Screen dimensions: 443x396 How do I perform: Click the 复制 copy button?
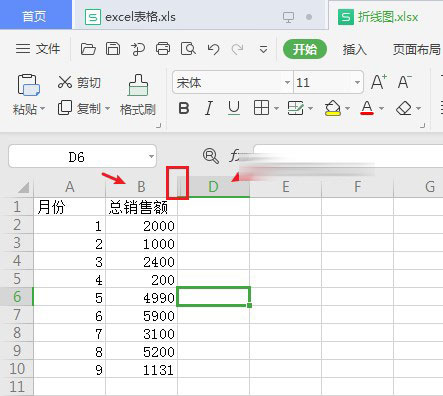(x=79, y=108)
